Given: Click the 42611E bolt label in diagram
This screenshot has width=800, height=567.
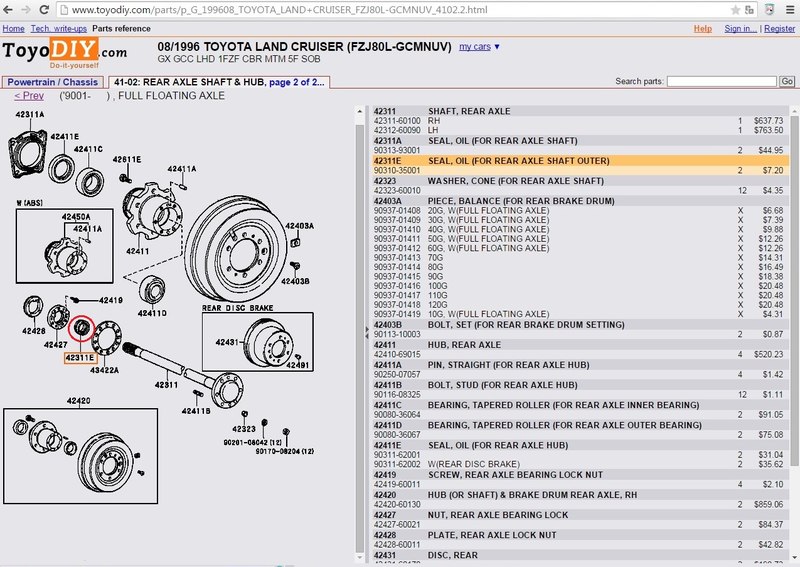Looking at the screenshot, I should [x=127, y=159].
